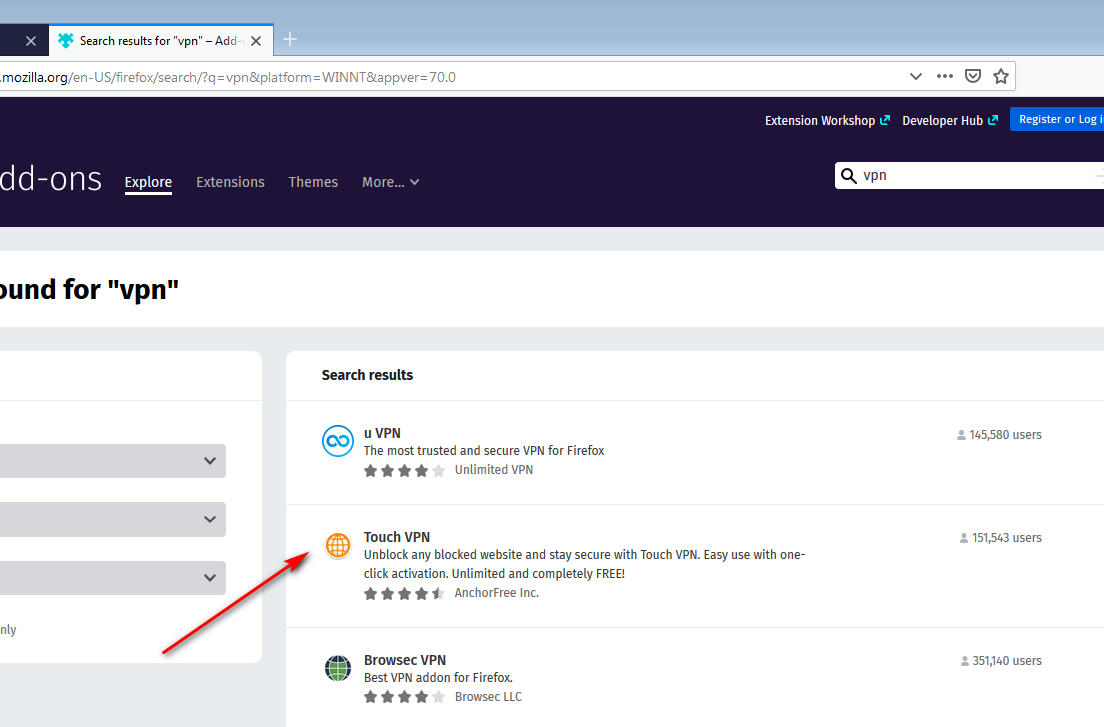The width and height of the screenshot is (1104, 727).
Task: Click the u VPN star rating
Action: coord(404,470)
